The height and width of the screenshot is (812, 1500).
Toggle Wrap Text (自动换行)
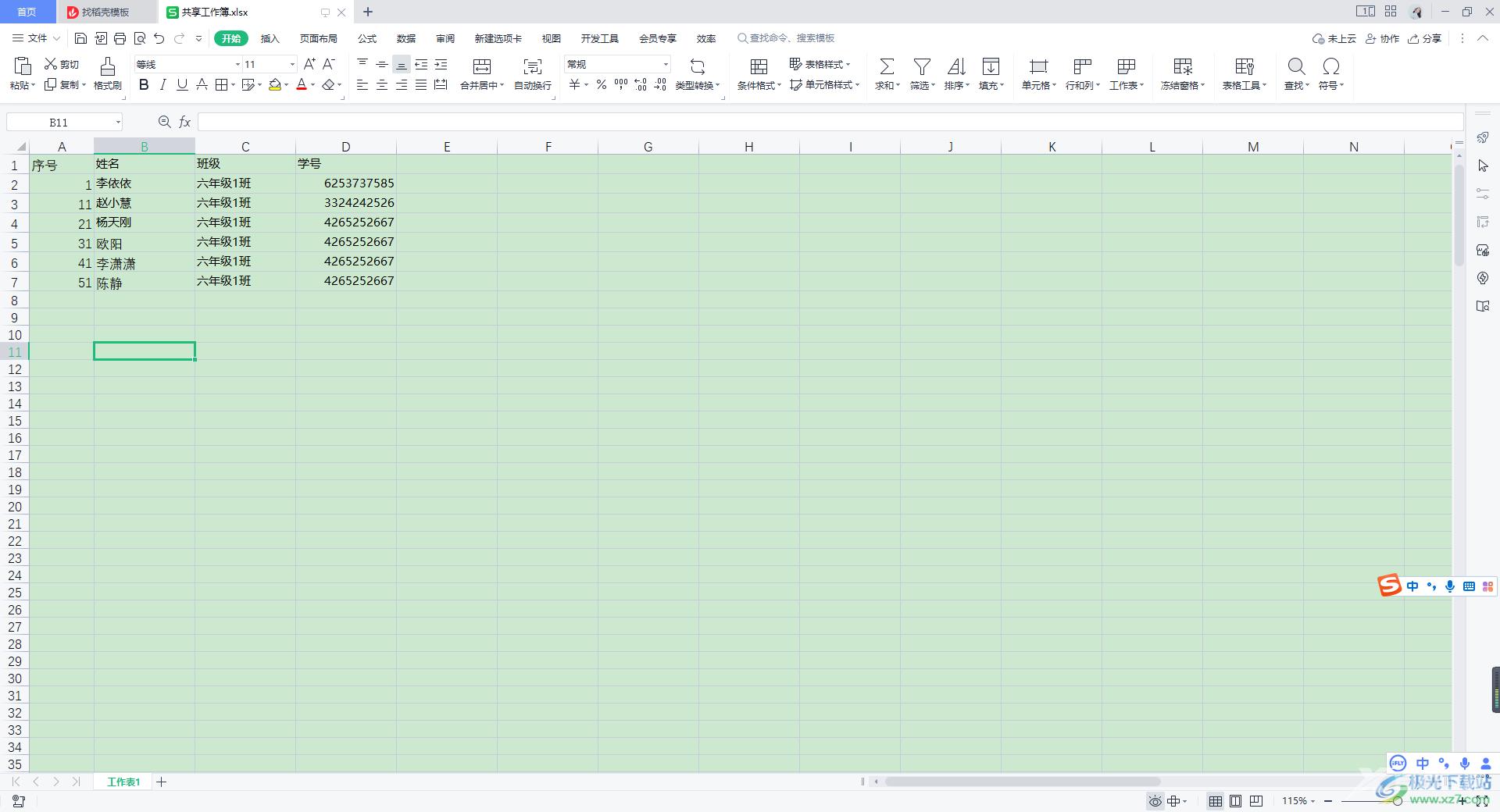click(533, 74)
